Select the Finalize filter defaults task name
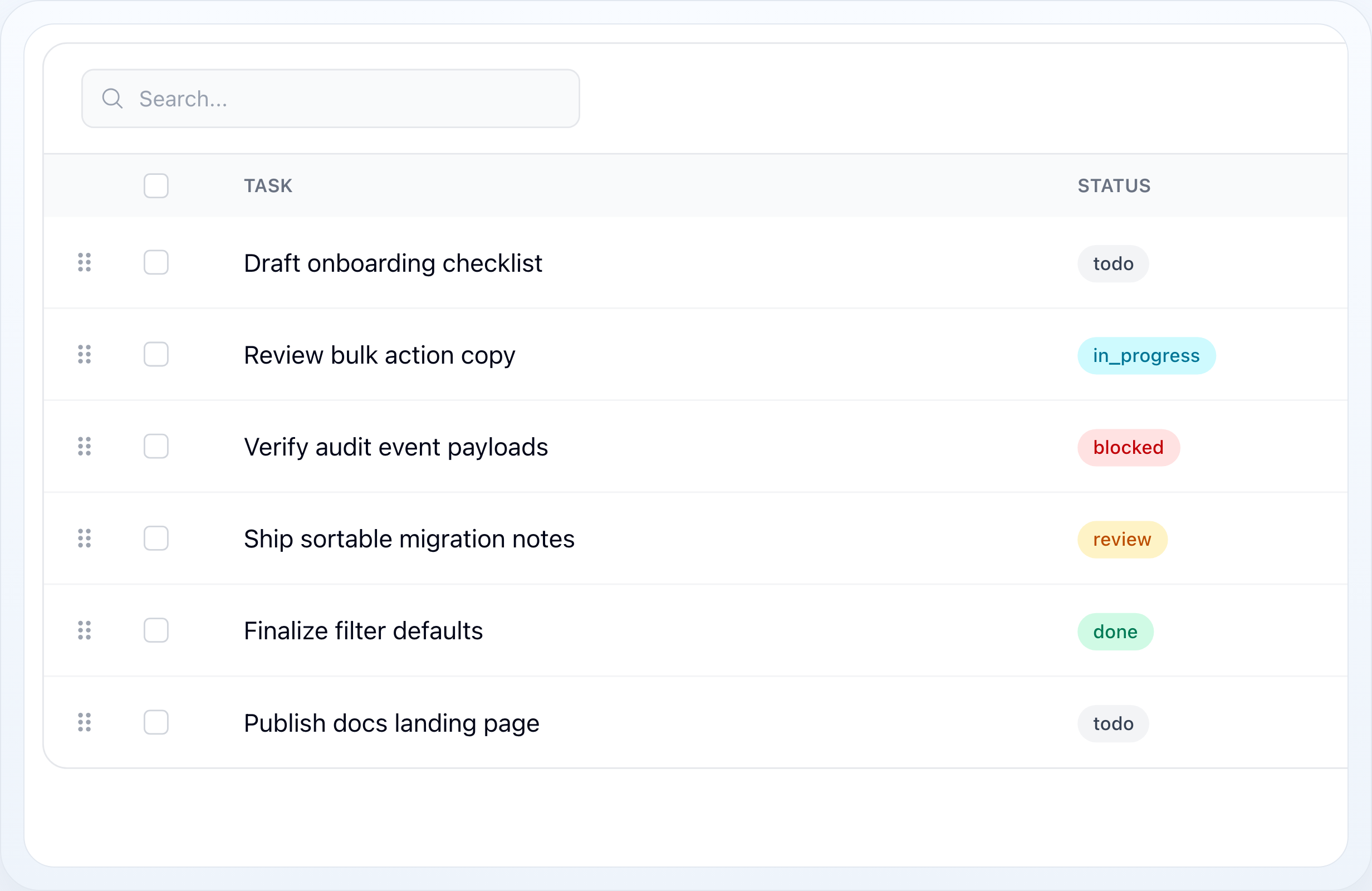Image resolution: width=1372 pixels, height=891 pixels. click(x=363, y=631)
